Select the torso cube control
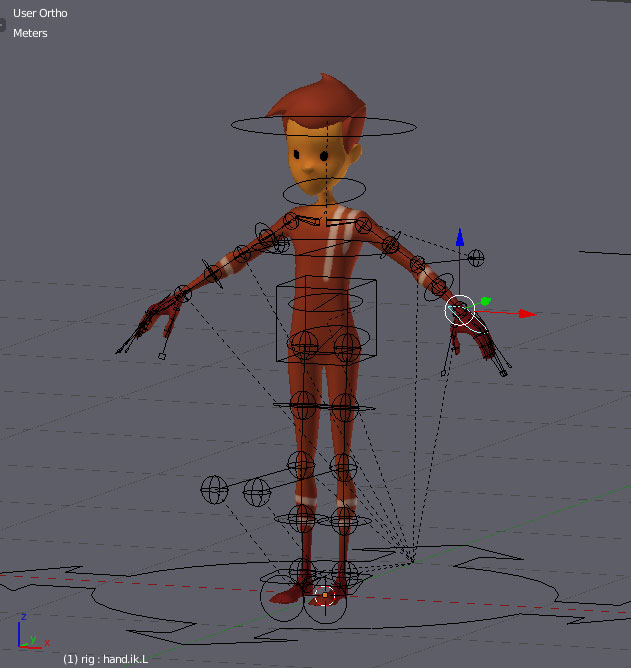The image size is (631, 668). [326, 320]
